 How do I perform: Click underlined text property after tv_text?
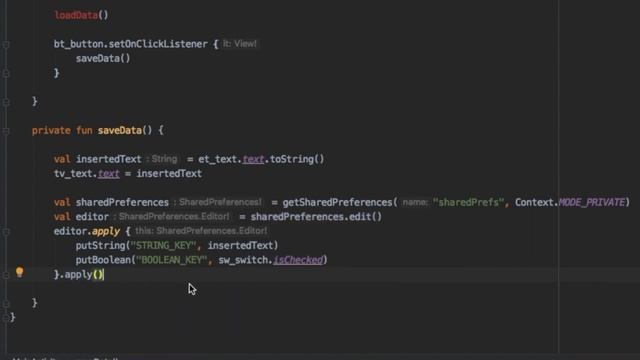[x=109, y=173]
